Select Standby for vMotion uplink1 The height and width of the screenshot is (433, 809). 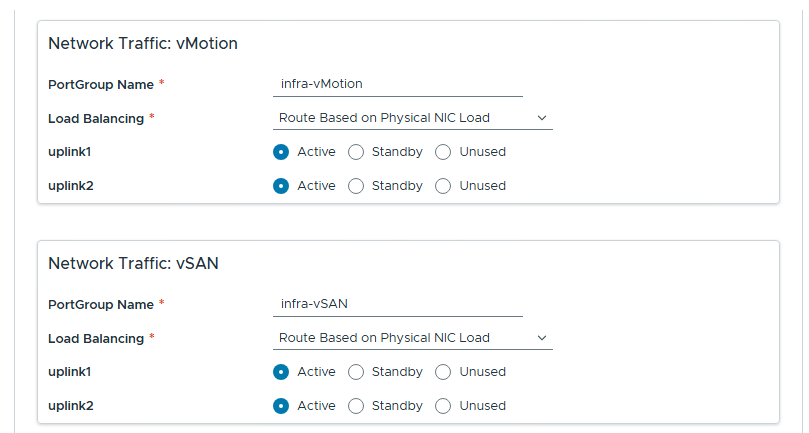356,152
